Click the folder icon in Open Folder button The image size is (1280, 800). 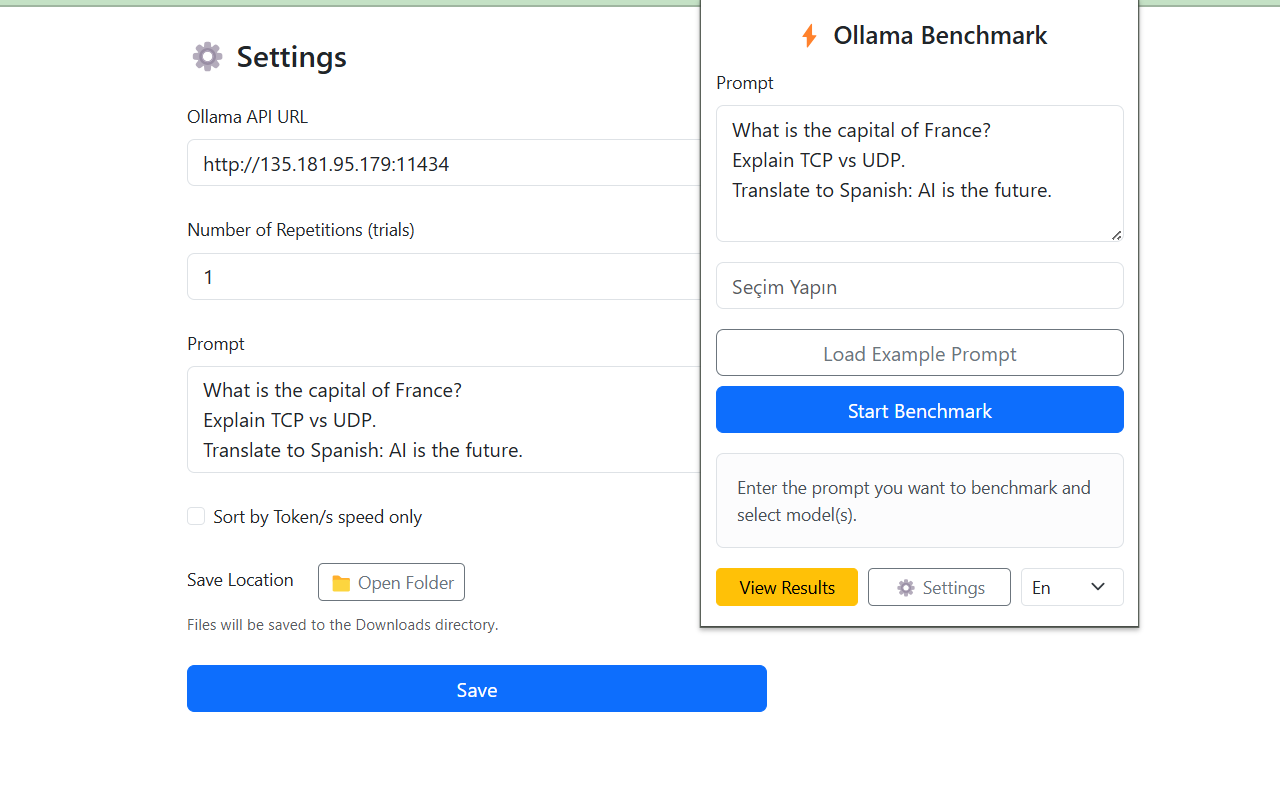[341, 583]
